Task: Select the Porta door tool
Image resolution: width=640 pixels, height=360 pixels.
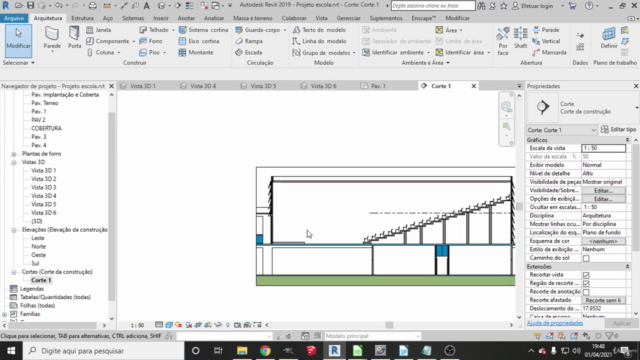Action: pyautogui.click(x=74, y=38)
